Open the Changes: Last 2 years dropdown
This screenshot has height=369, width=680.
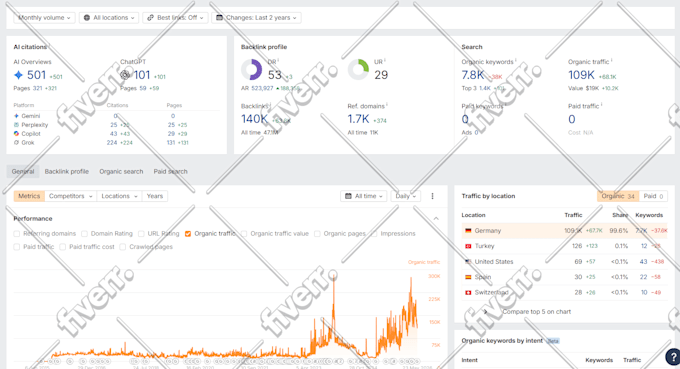pos(256,18)
